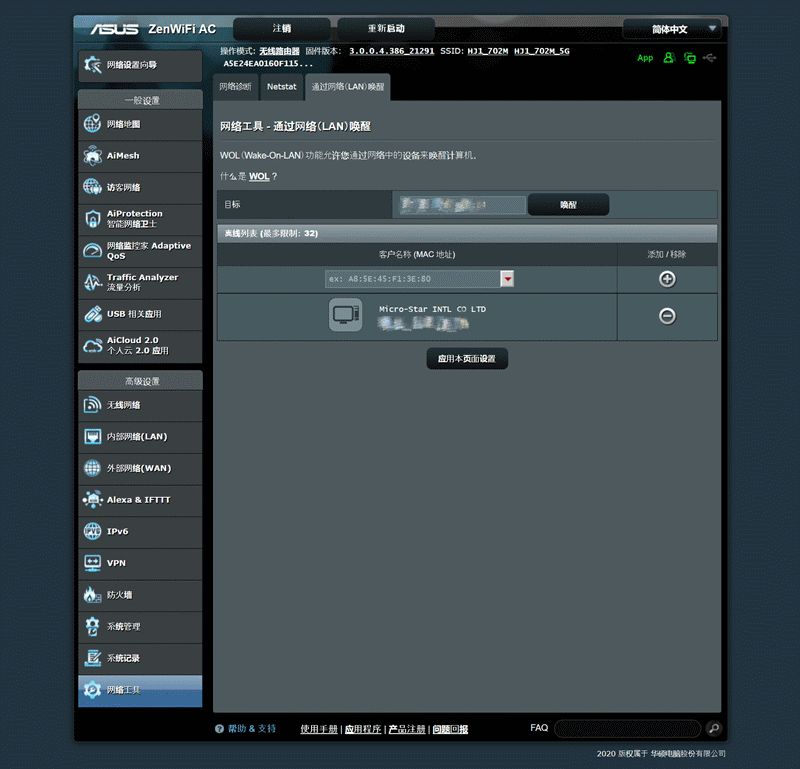Expand the MAC address client list dropdown arrow
The image size is (800, 769).
[507, 279]
